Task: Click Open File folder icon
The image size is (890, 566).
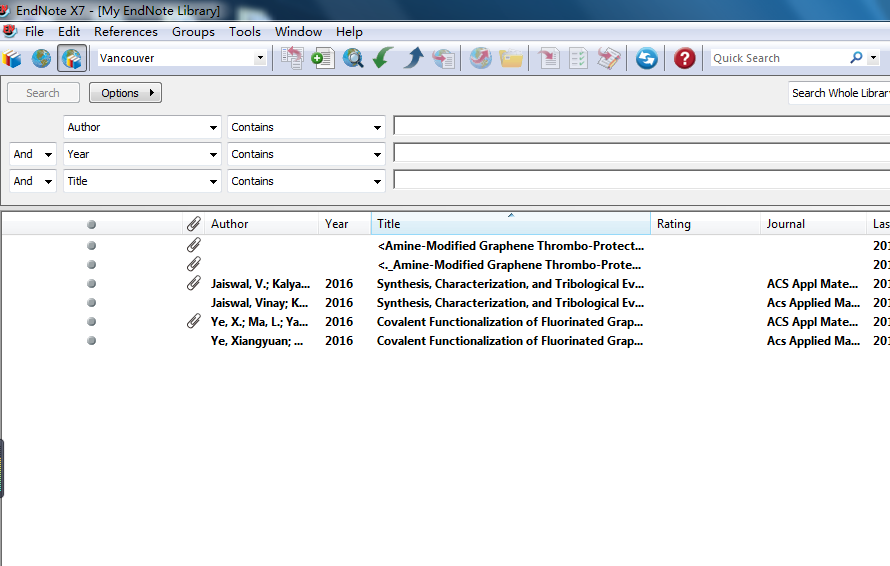Action: pyautogui.click(x=511, y=58)
